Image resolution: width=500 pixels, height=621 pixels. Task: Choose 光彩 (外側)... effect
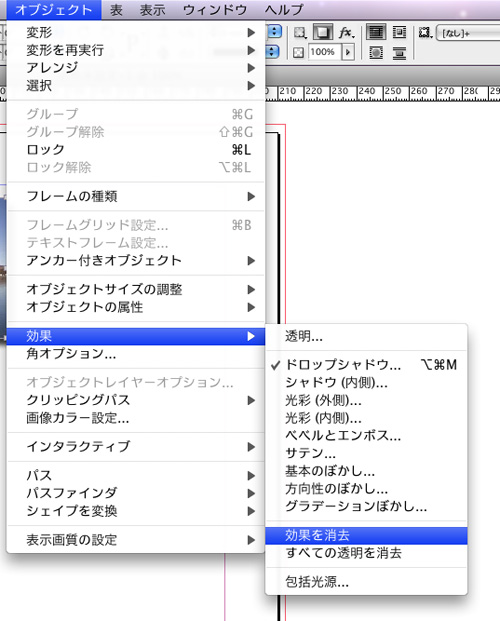coord(366,401)
